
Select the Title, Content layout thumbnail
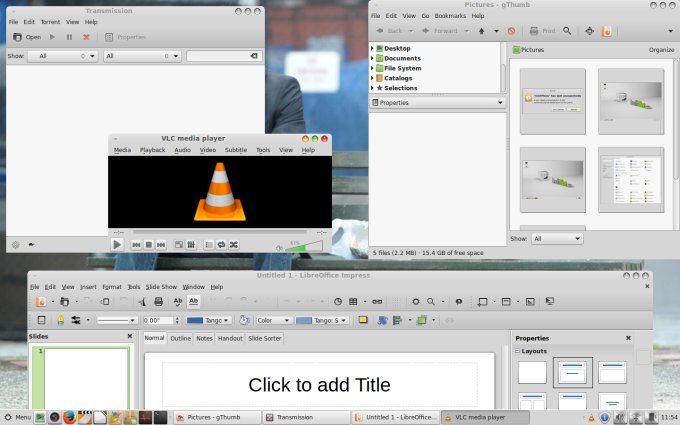pos(572,372)
